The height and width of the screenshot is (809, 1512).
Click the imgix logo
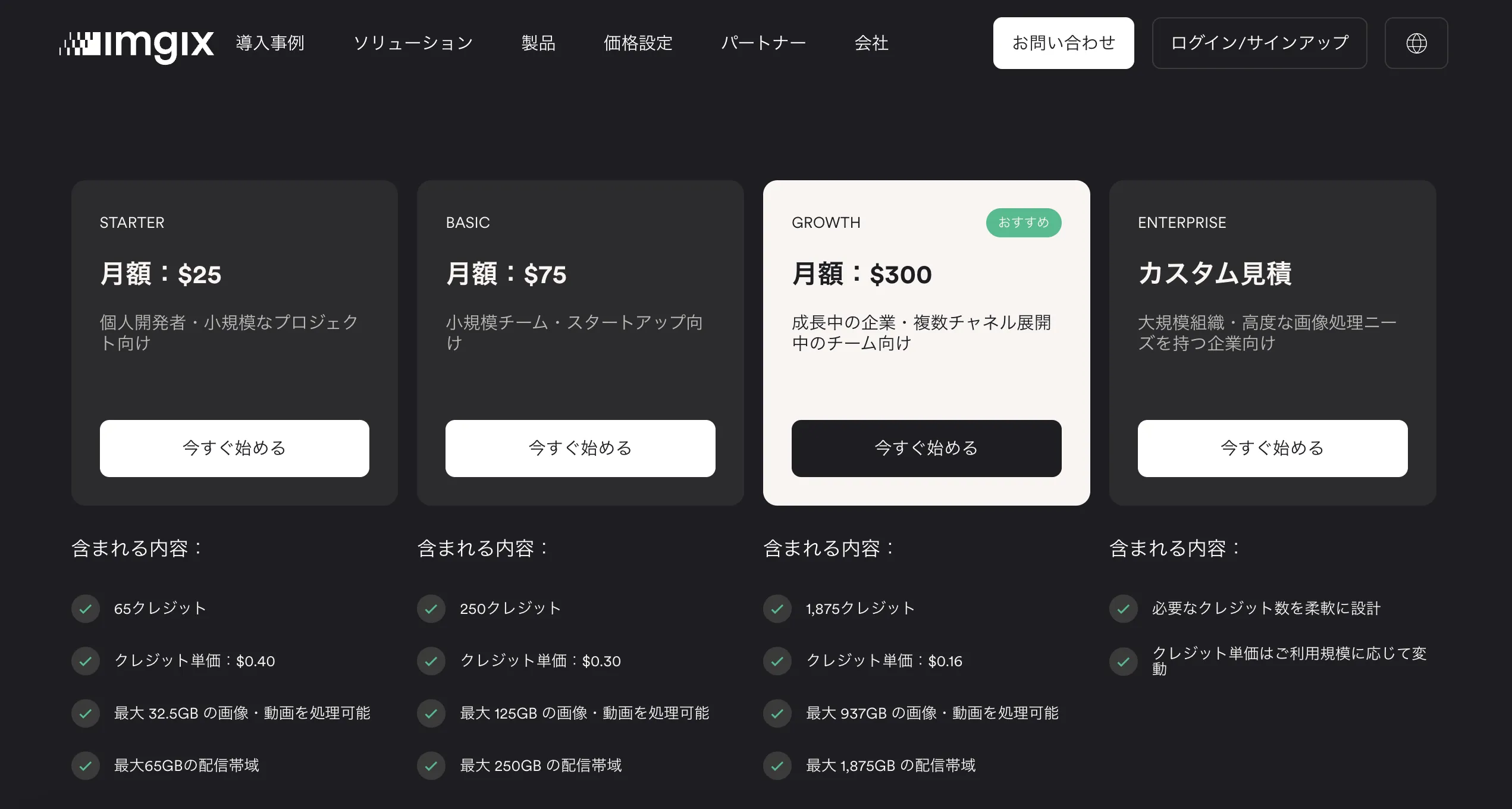tap(137, 43)
